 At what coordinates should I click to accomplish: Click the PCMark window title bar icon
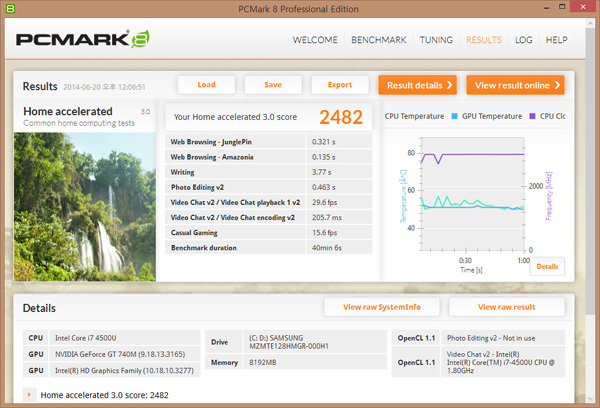(11, 10)
